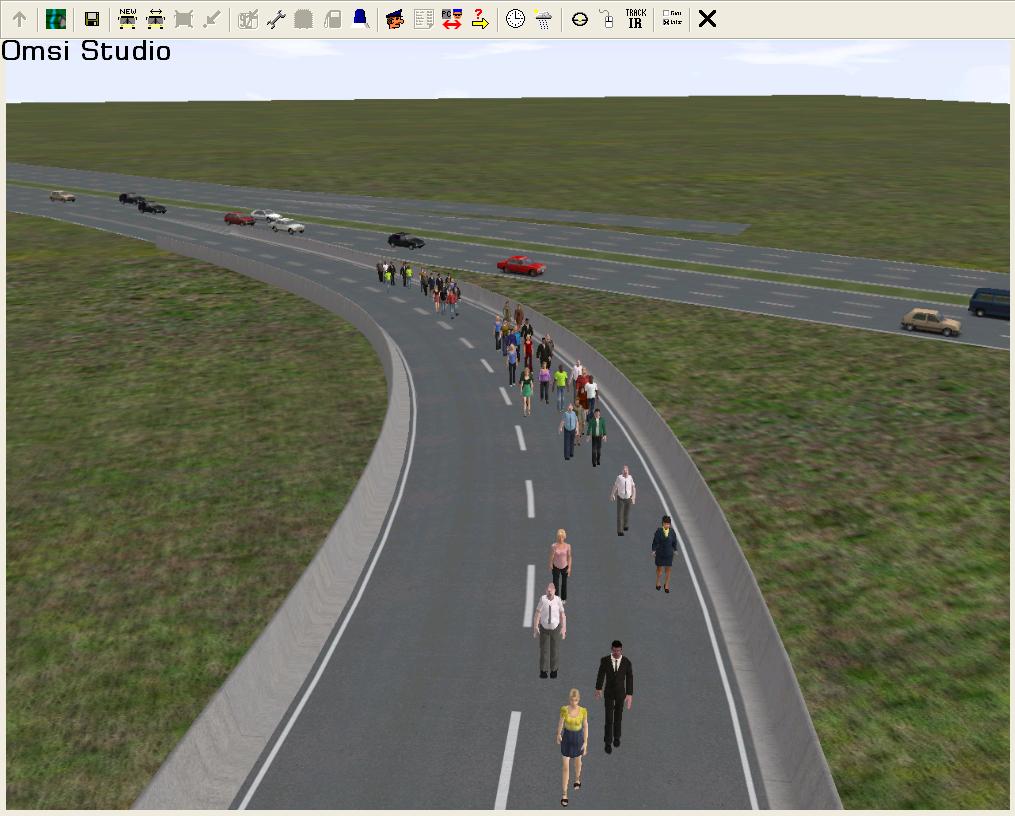Screen dimensions: 1015x816
Task: Toggle mouse control icon
Action: tap(607, 19)
